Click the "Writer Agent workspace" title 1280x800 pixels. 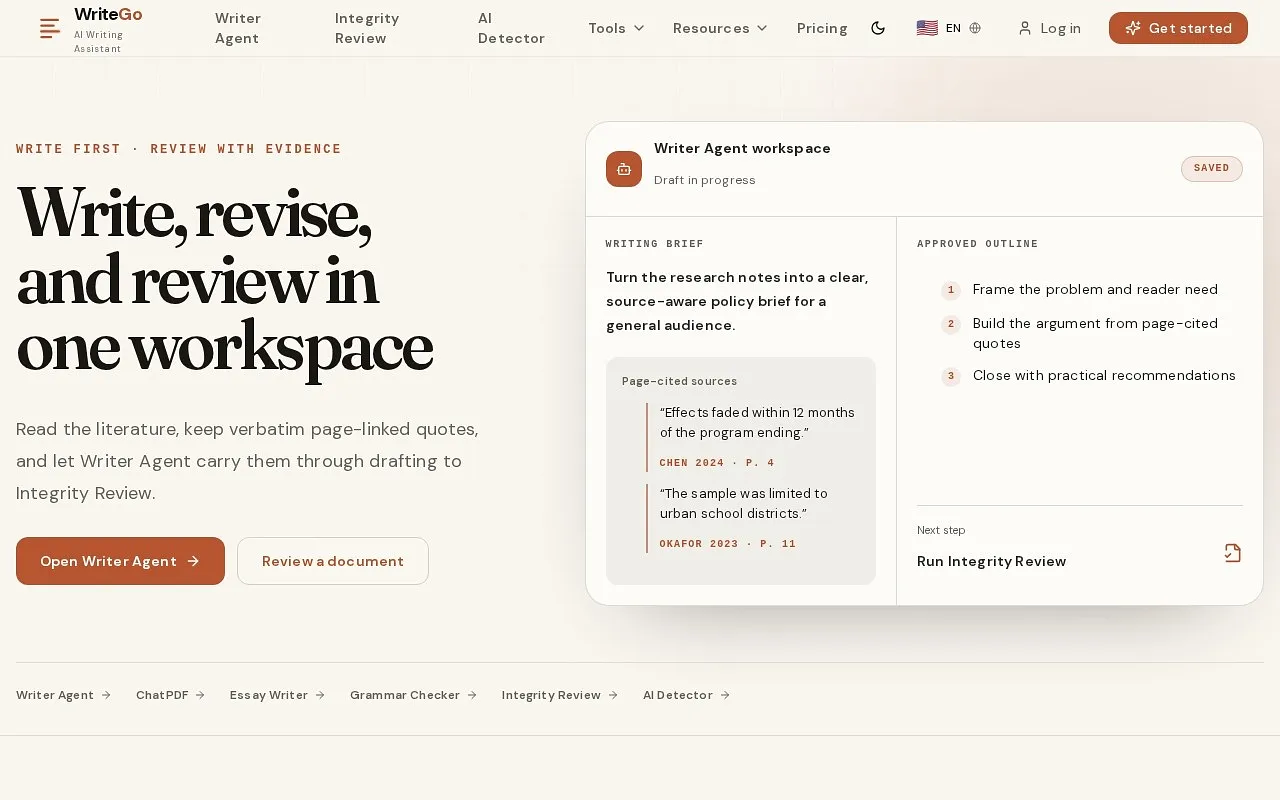coord(742,148)
